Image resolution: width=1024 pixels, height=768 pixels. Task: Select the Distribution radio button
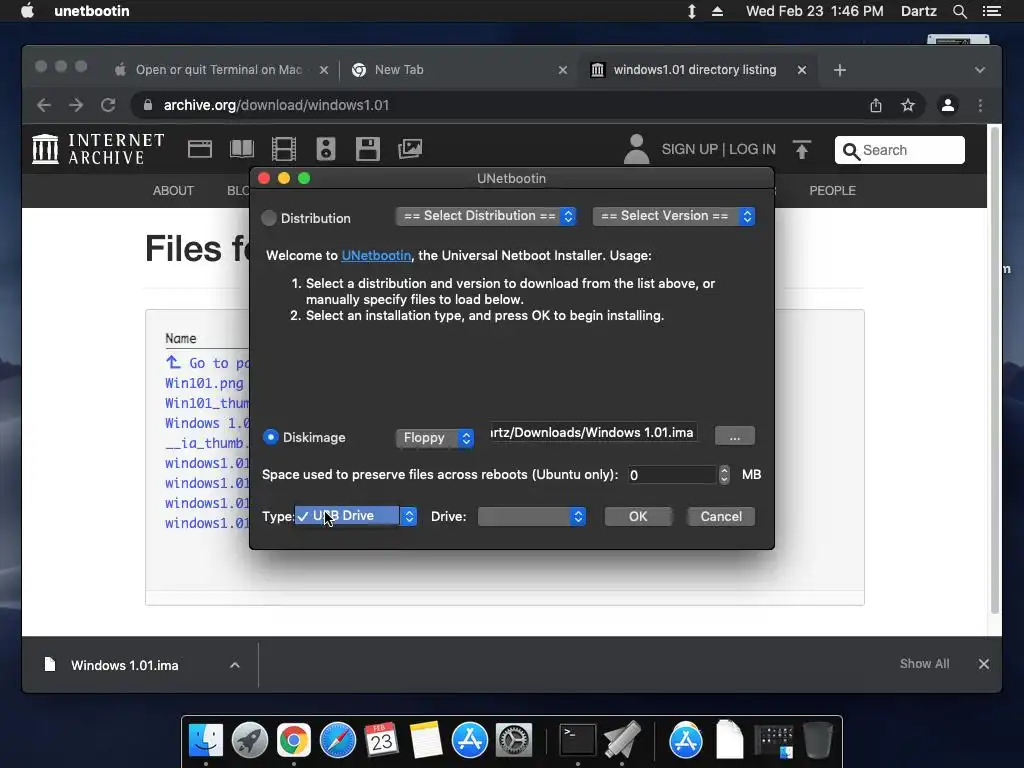269,218
